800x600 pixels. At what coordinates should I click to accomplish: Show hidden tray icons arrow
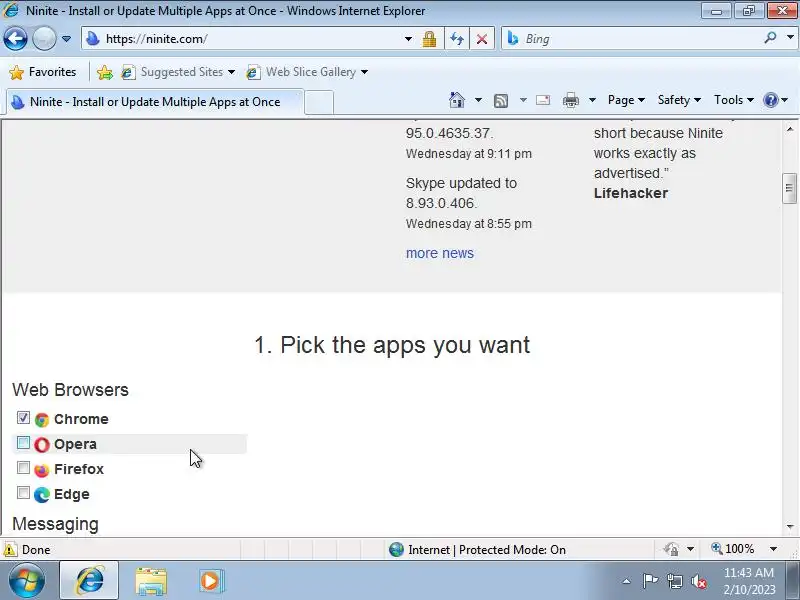[627, 581]
